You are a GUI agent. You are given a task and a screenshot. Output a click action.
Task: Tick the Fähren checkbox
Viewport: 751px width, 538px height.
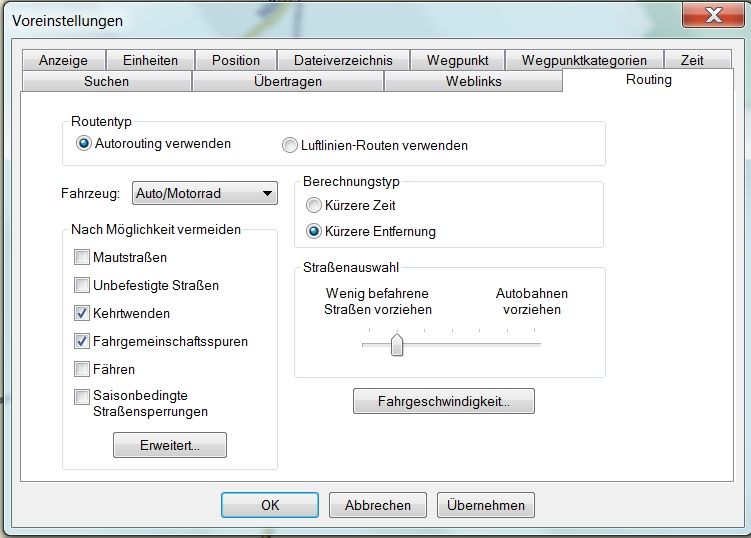point(82,369)
